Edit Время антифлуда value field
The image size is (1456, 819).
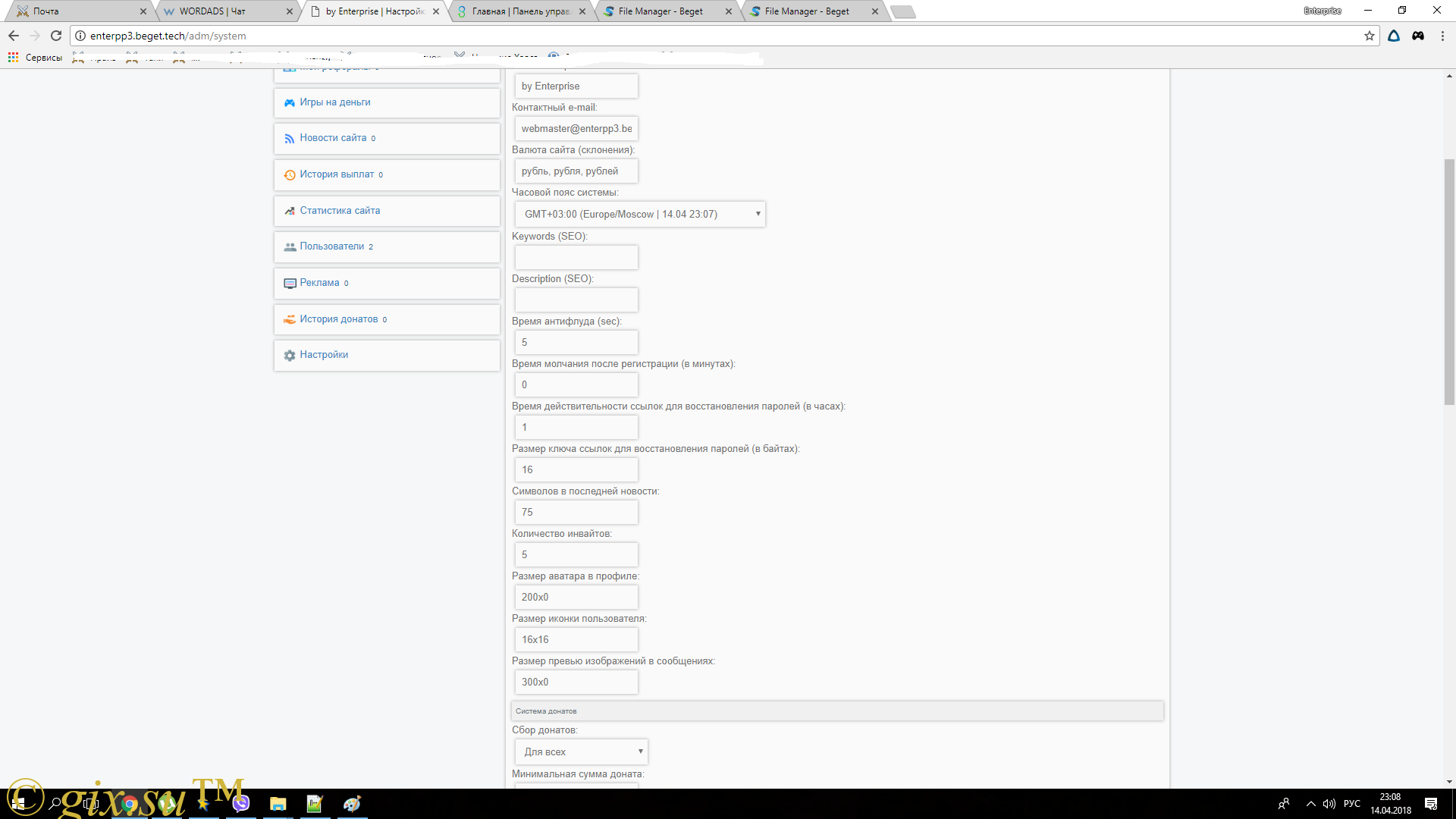point(575,342)
